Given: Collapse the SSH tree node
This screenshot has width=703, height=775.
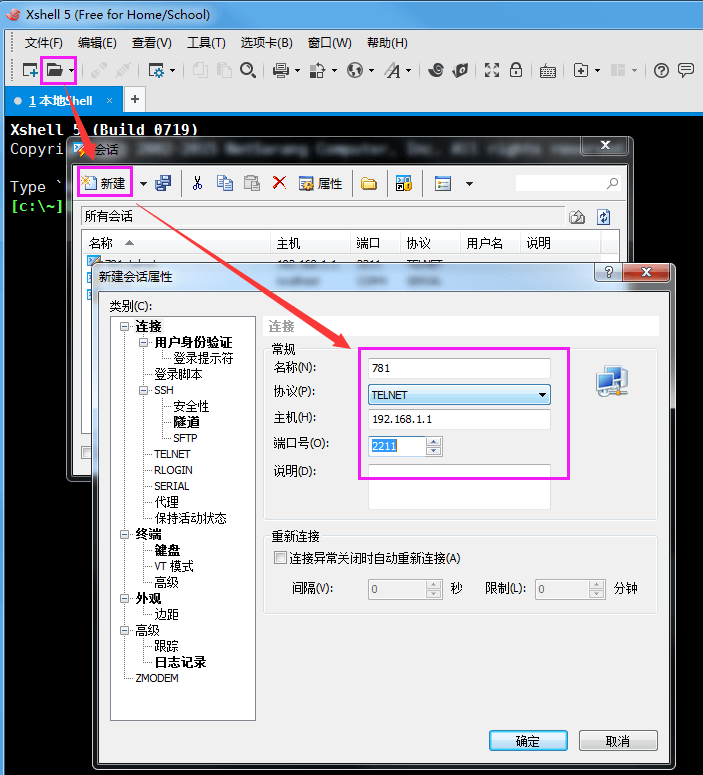Looking at the screenshot, I should pyautogui.click(x=143, y=390).
